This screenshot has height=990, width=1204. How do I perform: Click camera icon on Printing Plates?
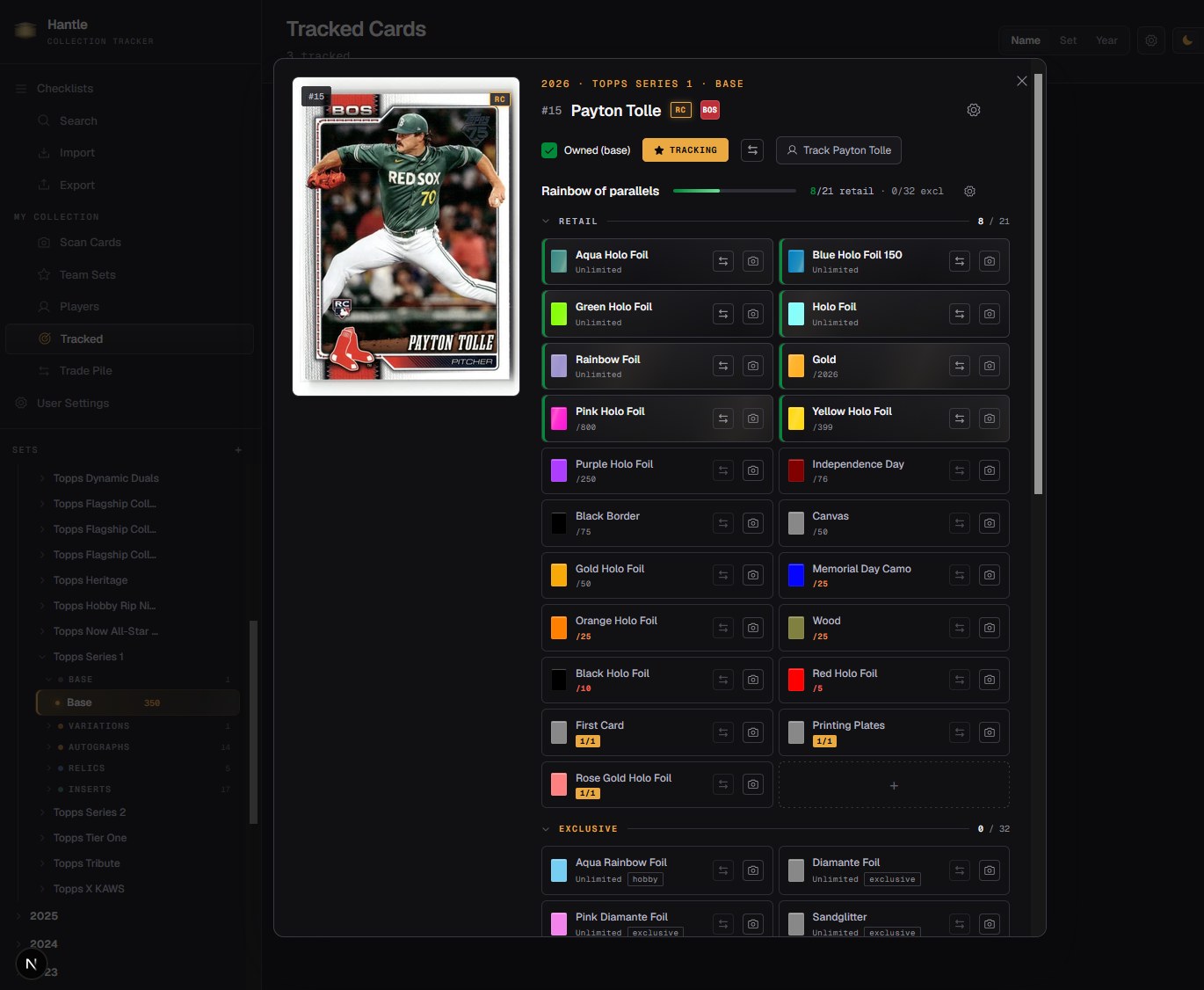(x=990, y=732)
